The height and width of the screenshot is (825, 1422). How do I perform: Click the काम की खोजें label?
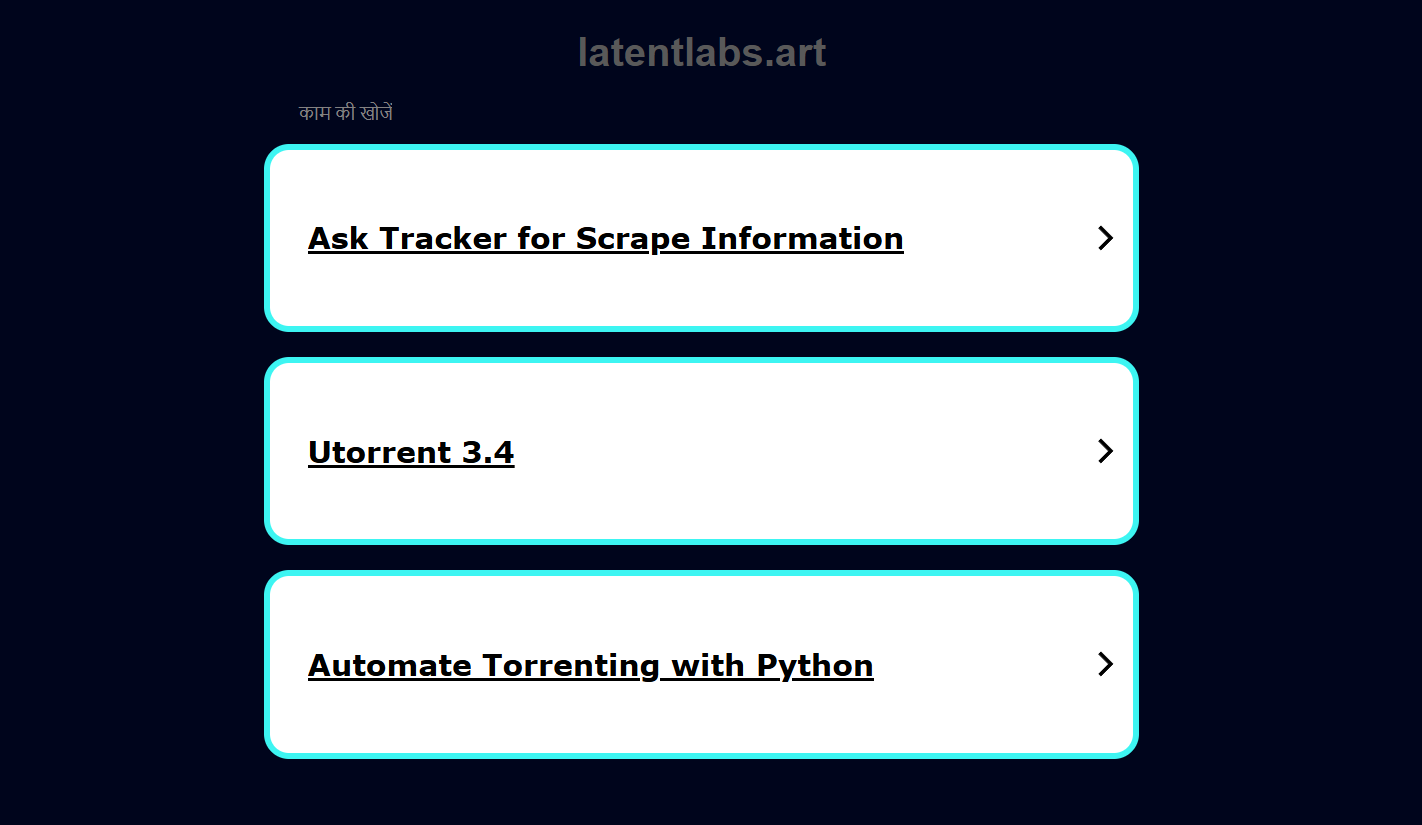pyautogui.click(x=345, y=113)
